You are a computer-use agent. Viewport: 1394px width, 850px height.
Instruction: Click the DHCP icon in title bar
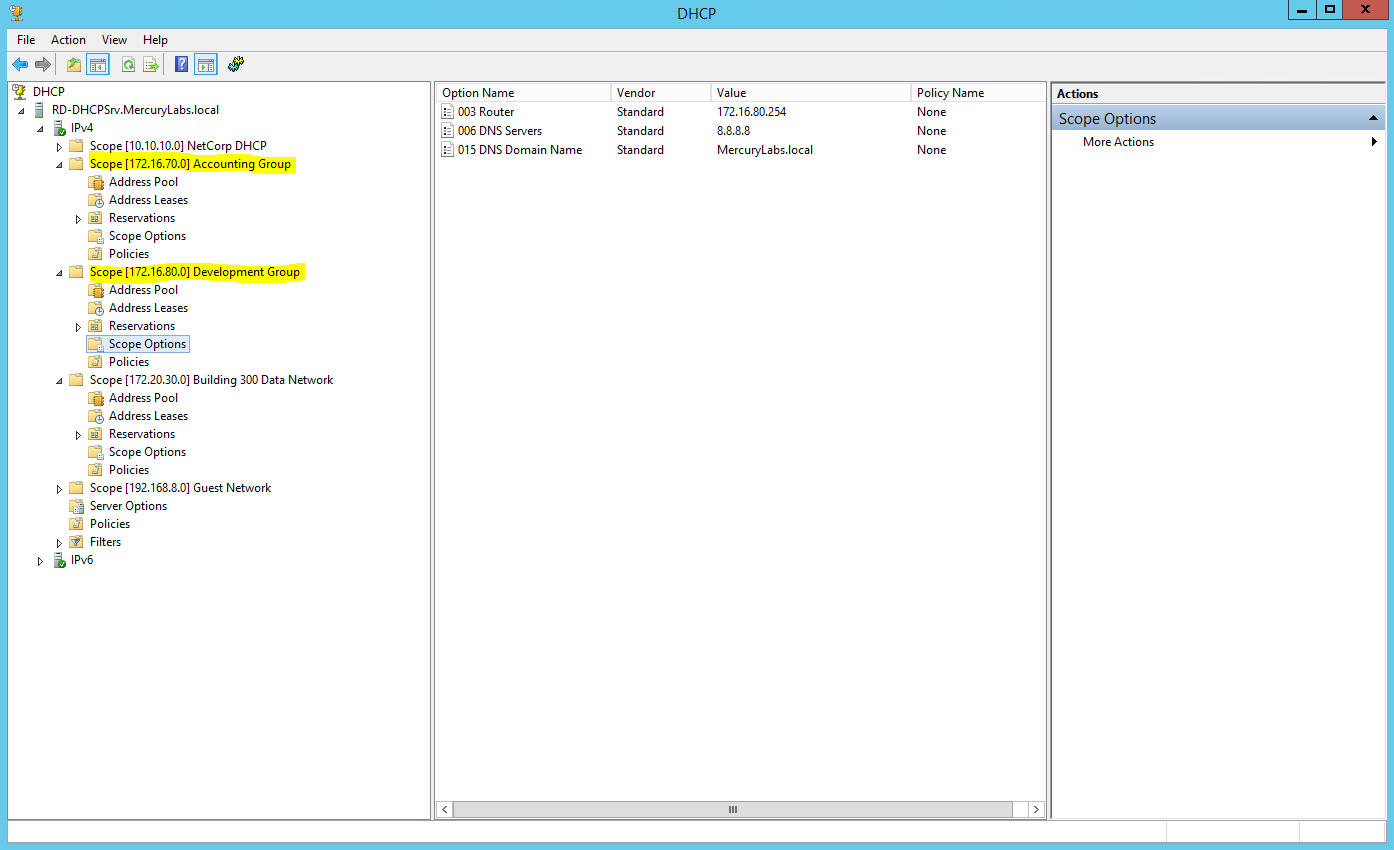[16, 12]
